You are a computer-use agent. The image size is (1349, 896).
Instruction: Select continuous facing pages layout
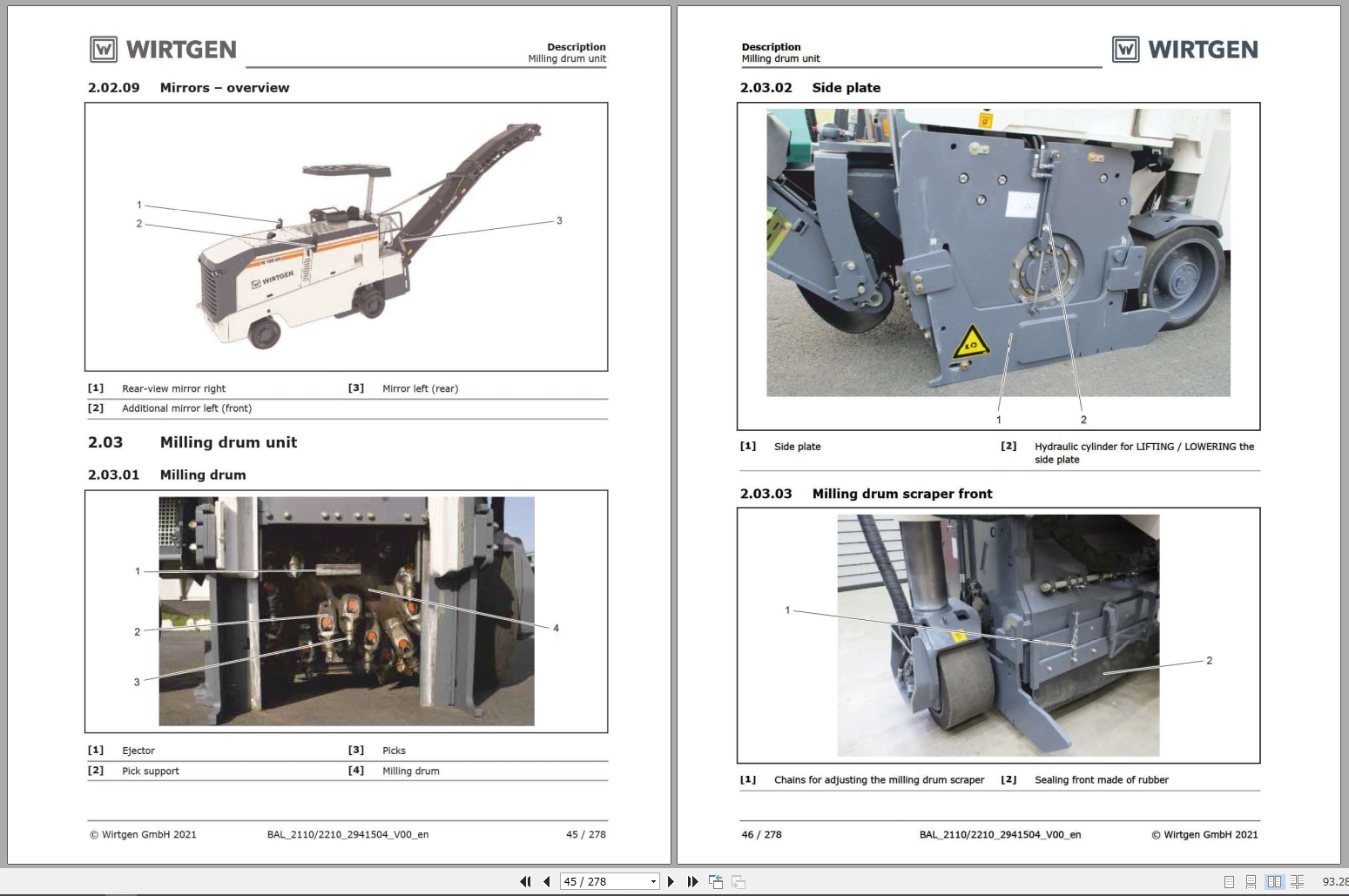1297,882
